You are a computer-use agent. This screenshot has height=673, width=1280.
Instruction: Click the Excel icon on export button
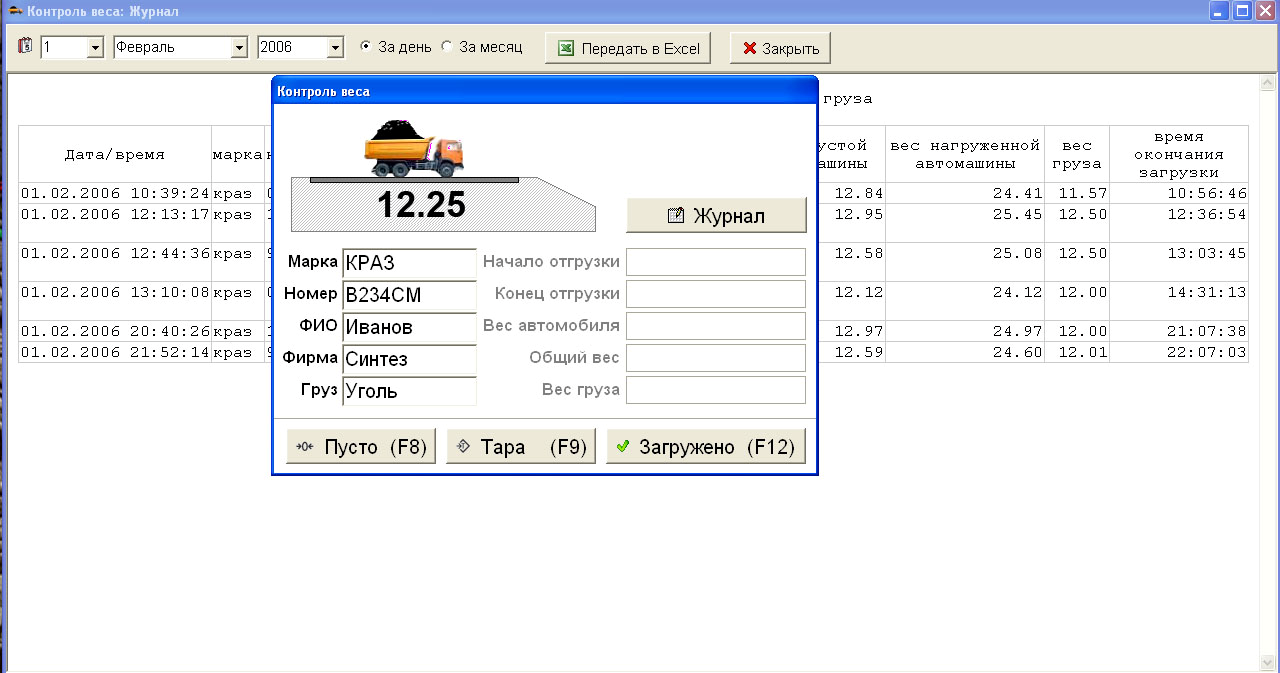point(566,48)
